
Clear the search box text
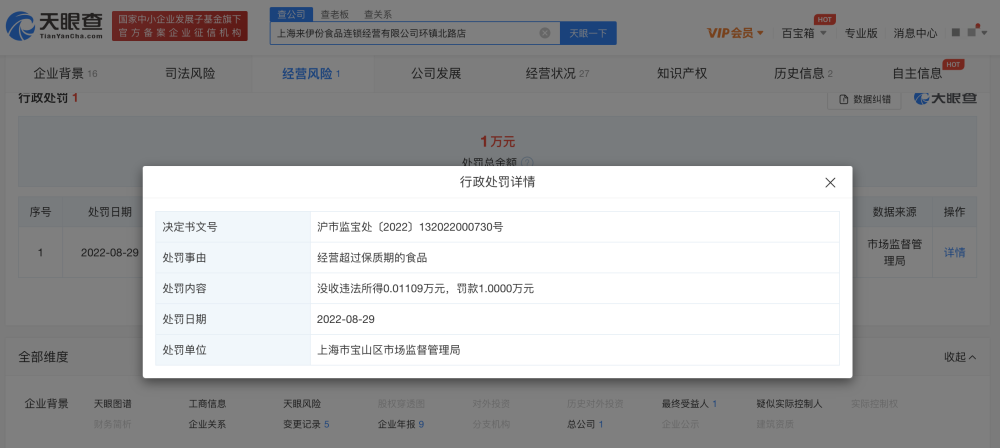(x=545, y=33)
